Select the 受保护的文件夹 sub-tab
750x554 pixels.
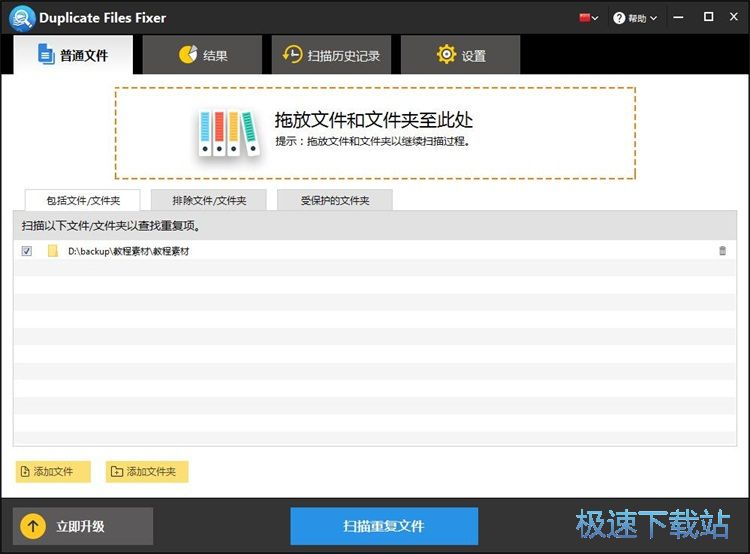[335, 200]
